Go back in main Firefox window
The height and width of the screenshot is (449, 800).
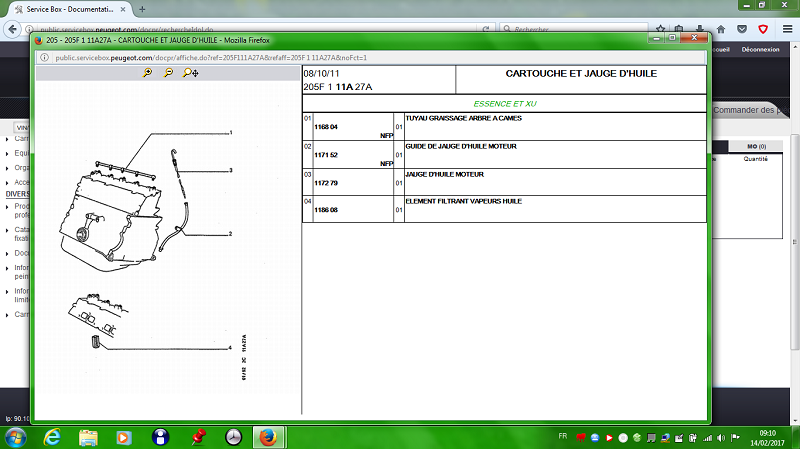(x=13, y=29)
